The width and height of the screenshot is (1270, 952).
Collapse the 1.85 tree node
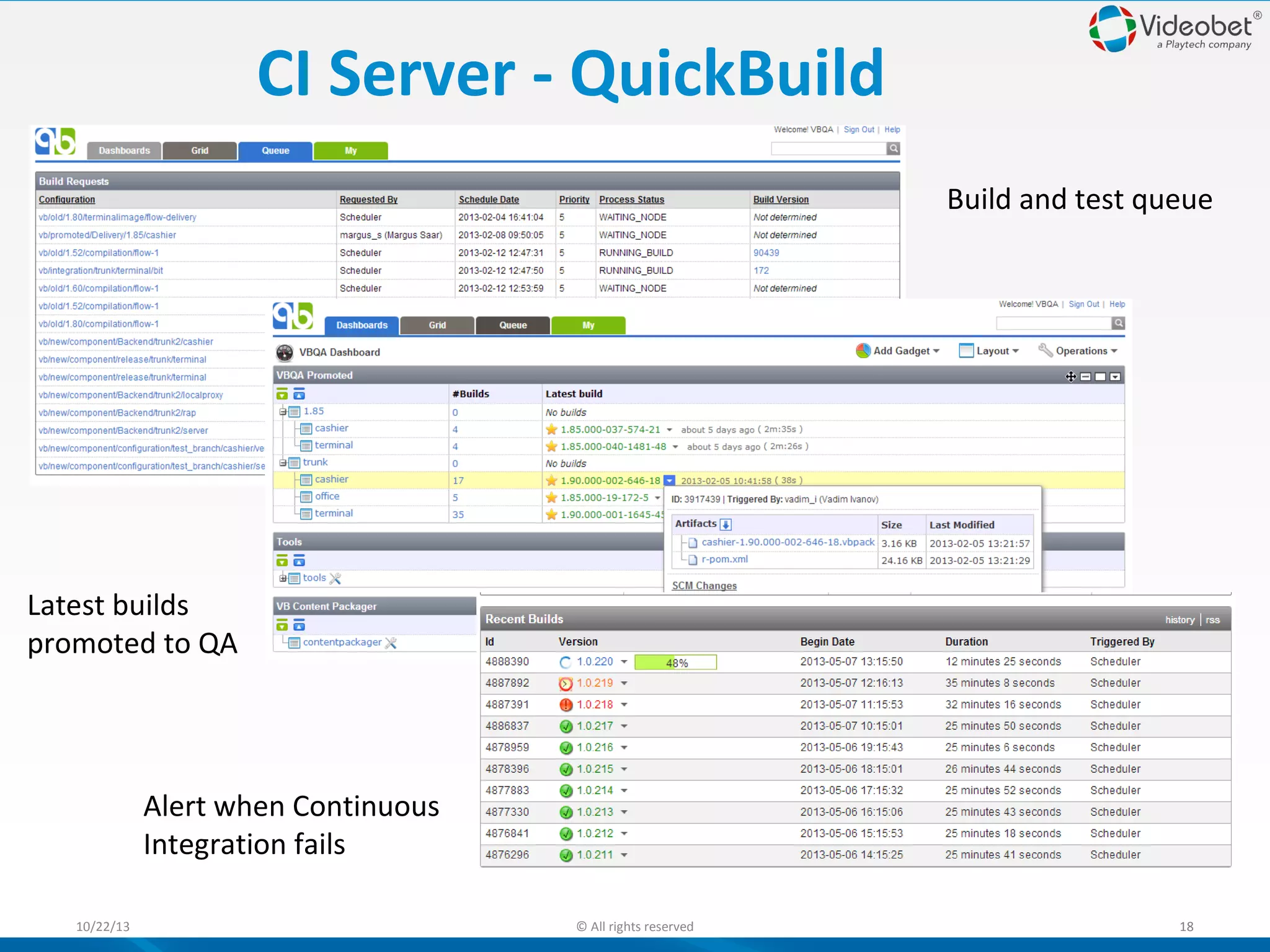click(283, 412)
